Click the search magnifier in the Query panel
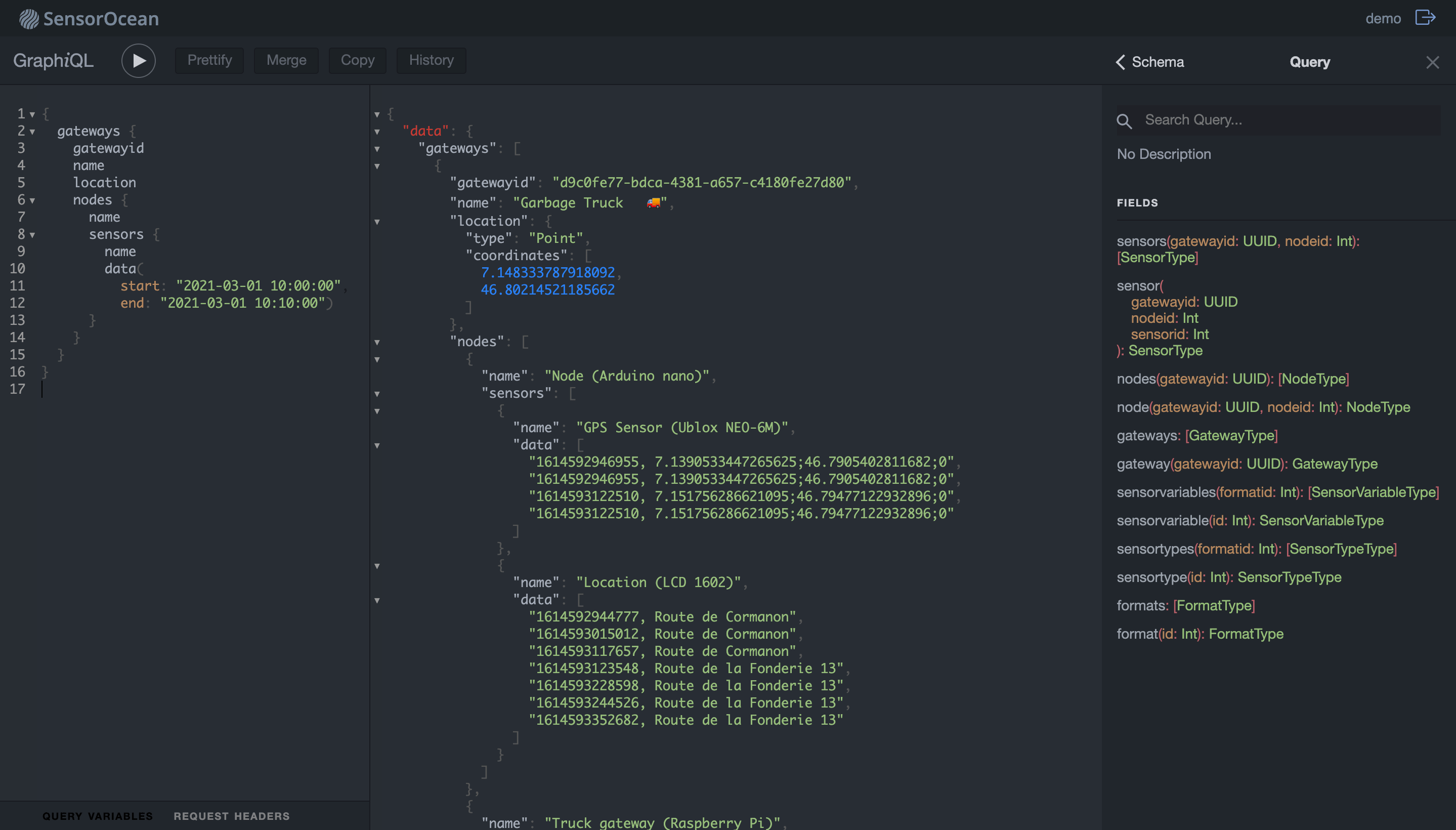Image resolution: width=1456 pixels, height=830 pixels. [x=1124, y=121]
